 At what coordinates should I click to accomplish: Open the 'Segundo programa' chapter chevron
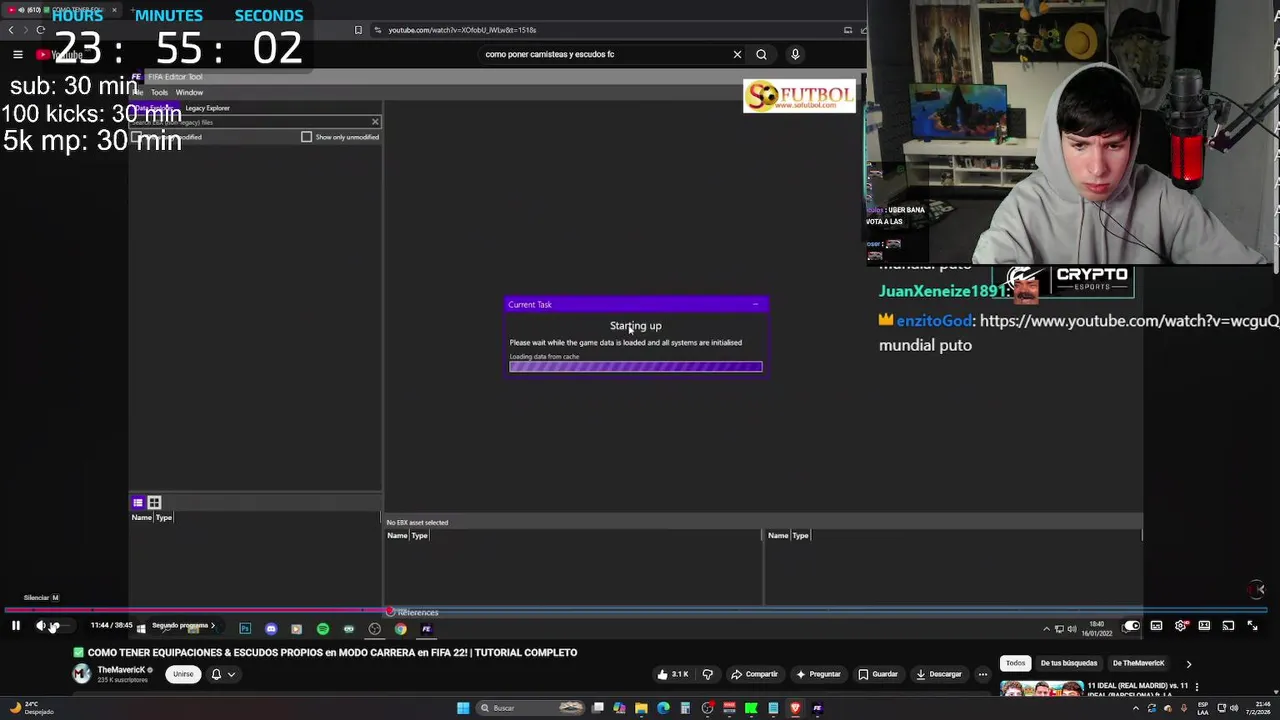tap(212, 626)
